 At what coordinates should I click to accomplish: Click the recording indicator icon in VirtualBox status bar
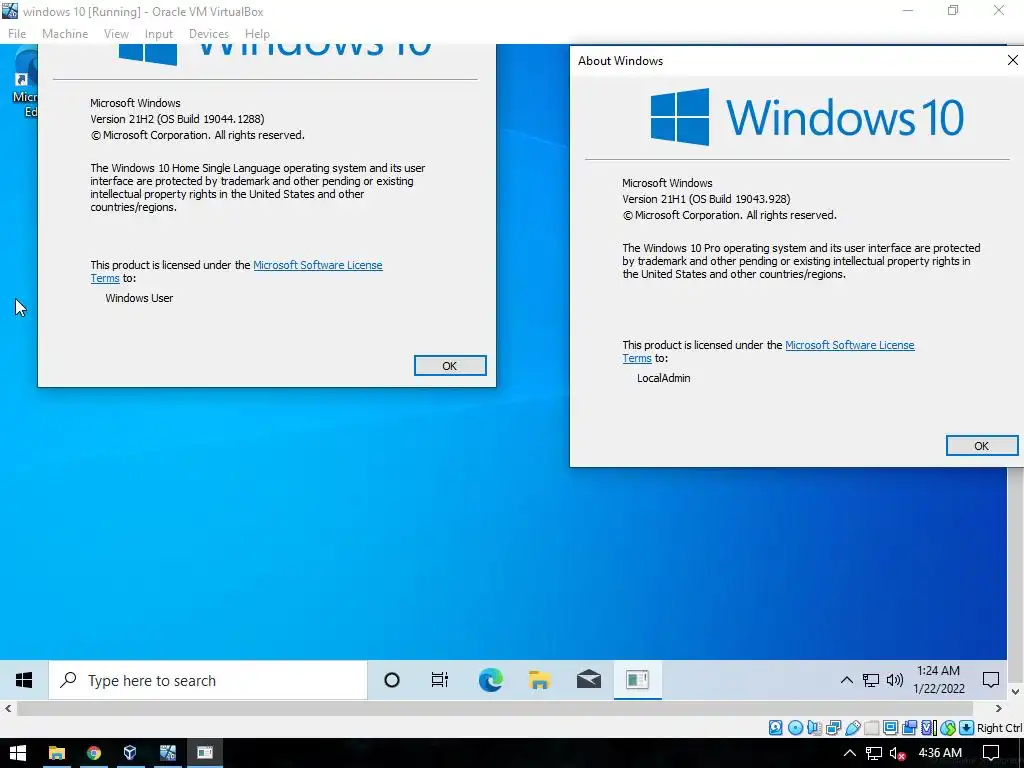tap(909, 727)
